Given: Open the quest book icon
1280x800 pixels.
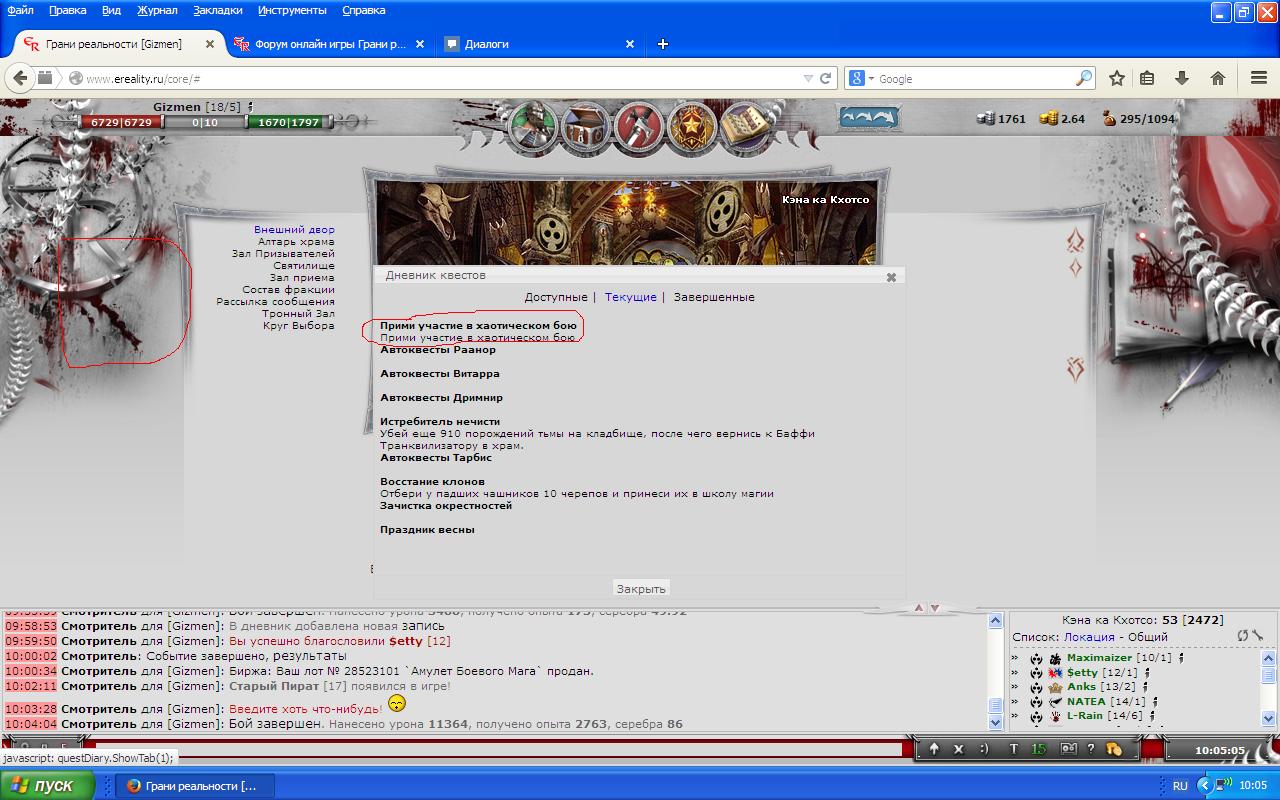Looking at the screenshot, I should (743, 126).
